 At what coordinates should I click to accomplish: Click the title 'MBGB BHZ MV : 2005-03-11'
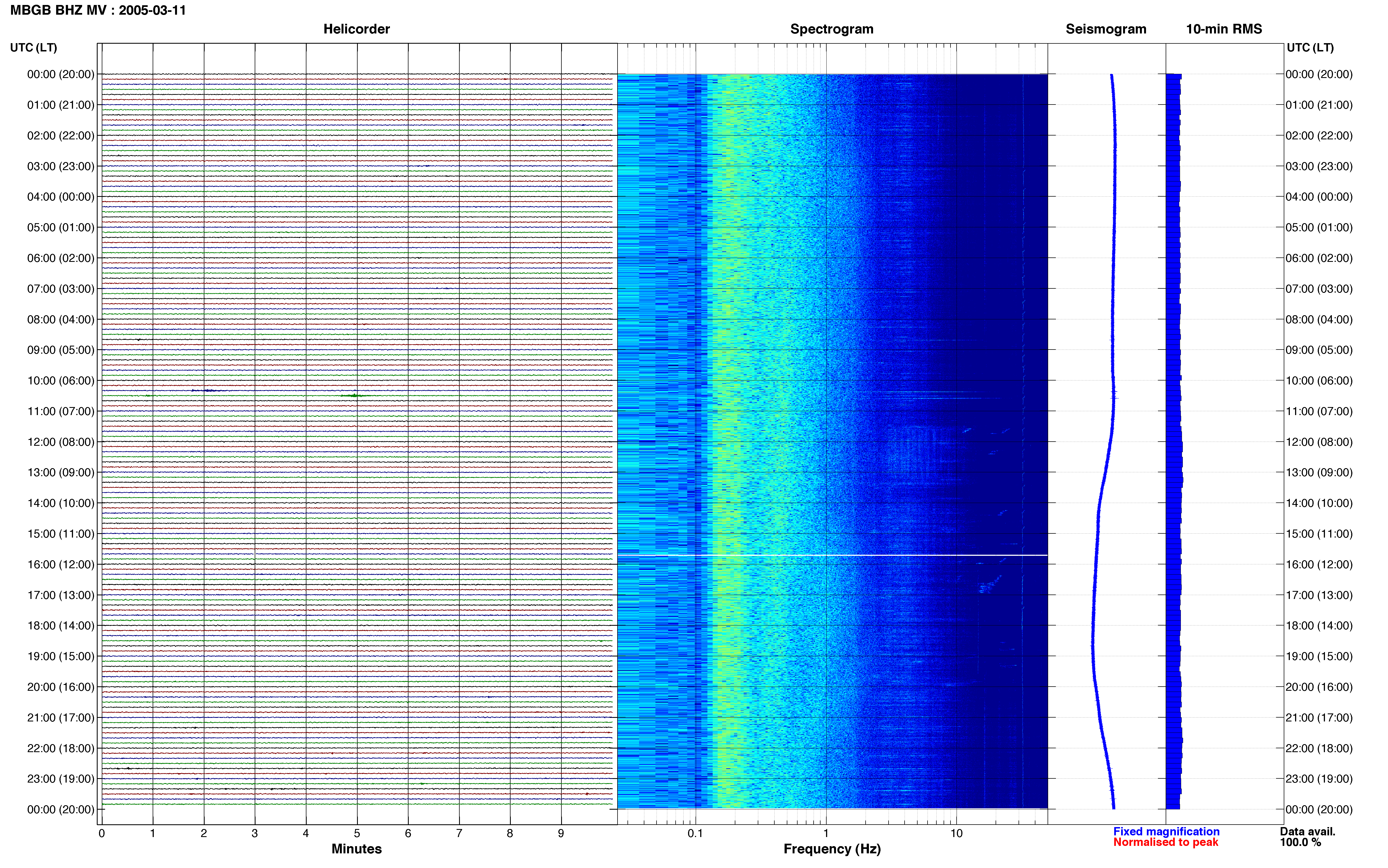click(x=98, y=10)
